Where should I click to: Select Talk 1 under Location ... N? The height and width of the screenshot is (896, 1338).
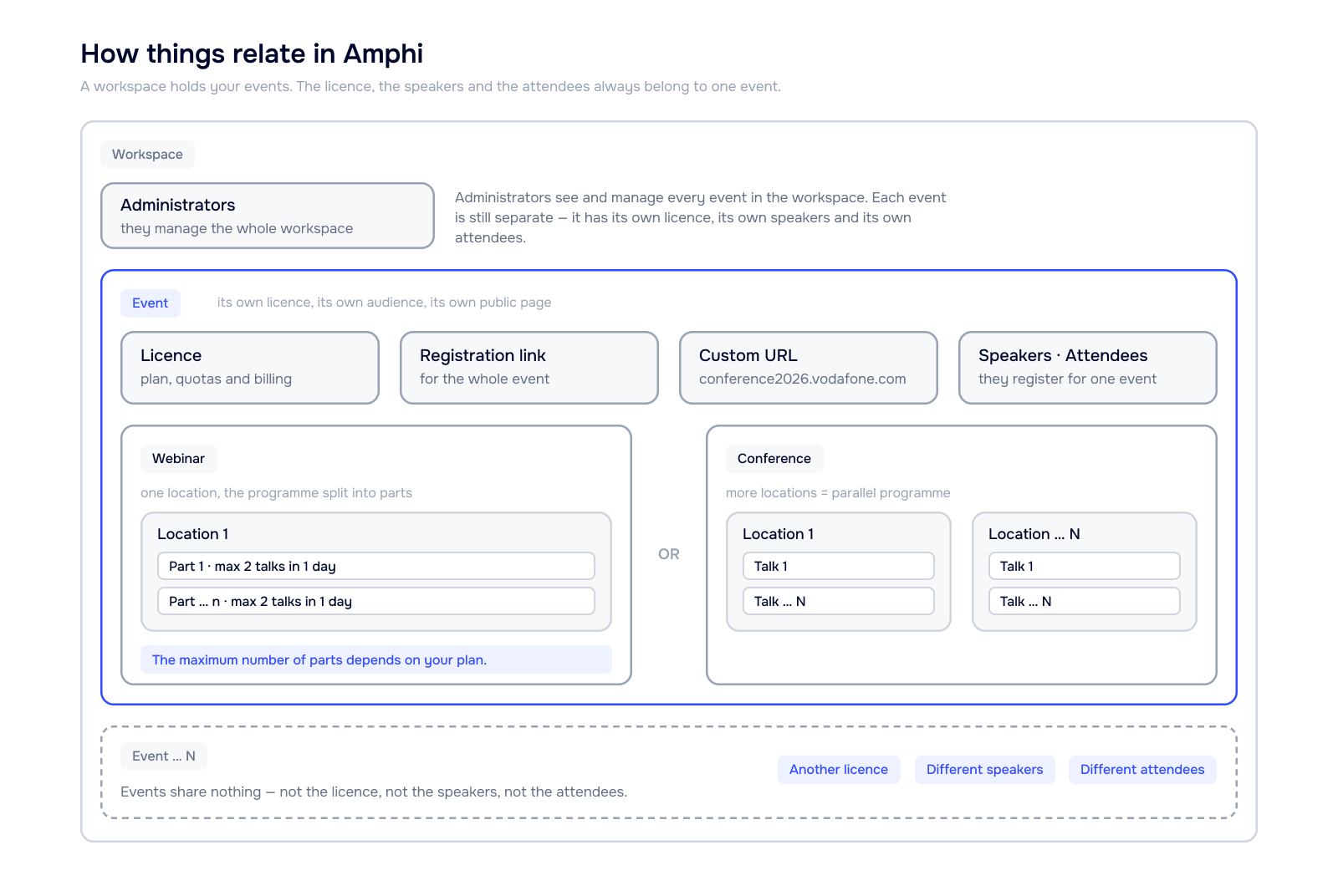pyautogui.click(x=1085, y=566)
